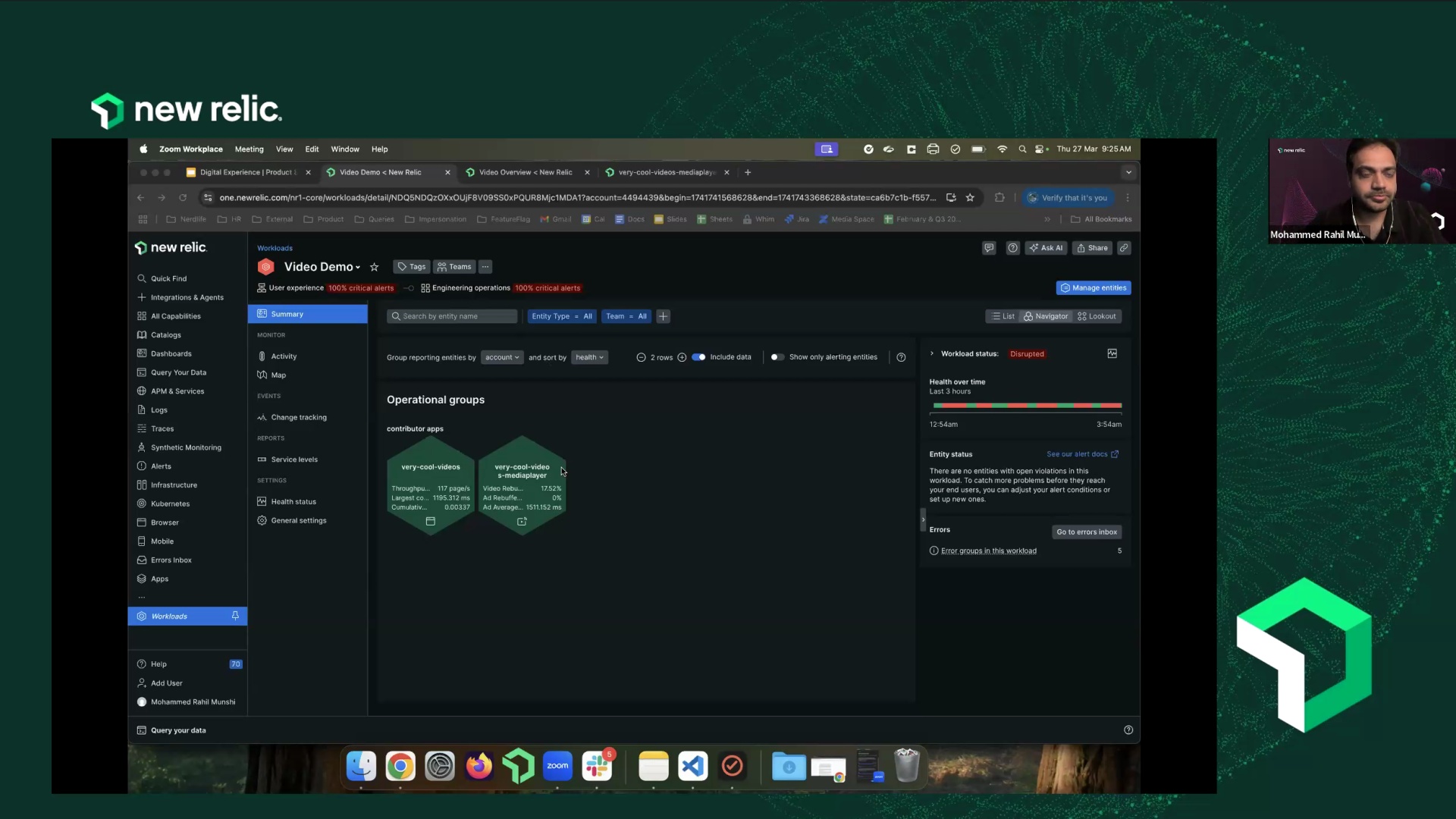Toggle Show only alerting entities
The height and width of the screenshot is (819, 1456).
click(777, 357)
